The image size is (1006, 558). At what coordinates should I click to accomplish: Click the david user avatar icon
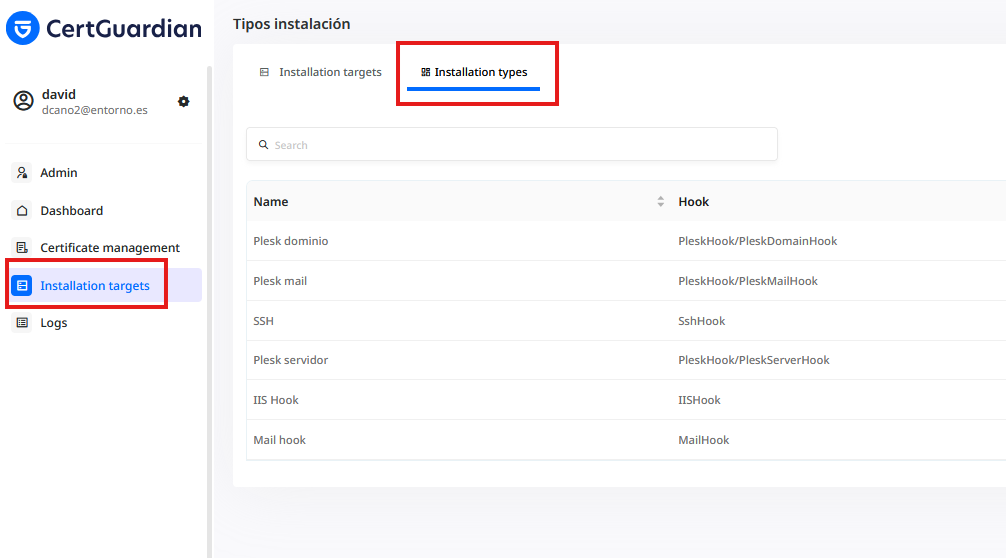coord(24,101)
